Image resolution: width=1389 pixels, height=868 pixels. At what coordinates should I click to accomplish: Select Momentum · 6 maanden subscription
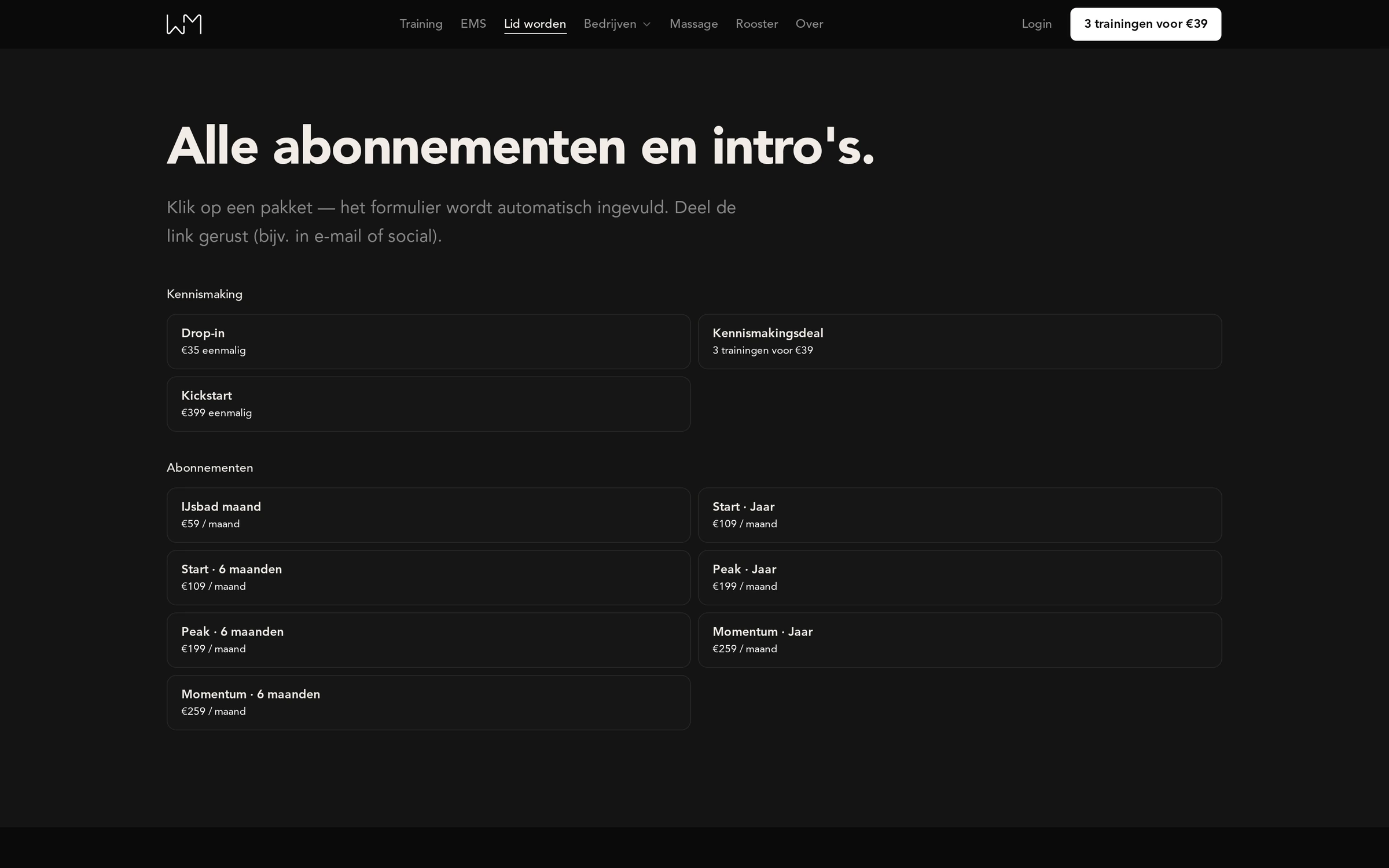(428, 703)
